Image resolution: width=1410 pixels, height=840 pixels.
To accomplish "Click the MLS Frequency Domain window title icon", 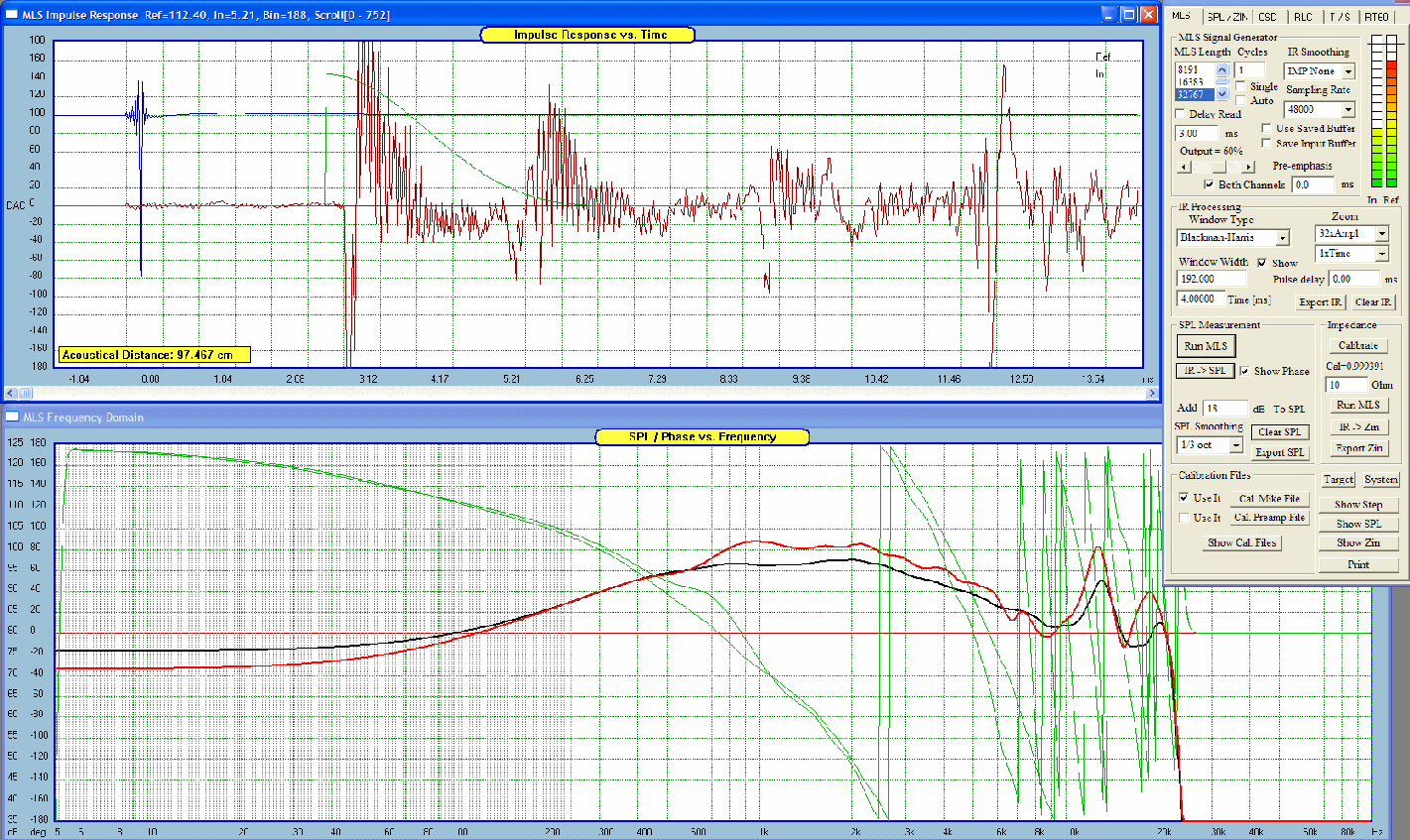I will [12, 418].
